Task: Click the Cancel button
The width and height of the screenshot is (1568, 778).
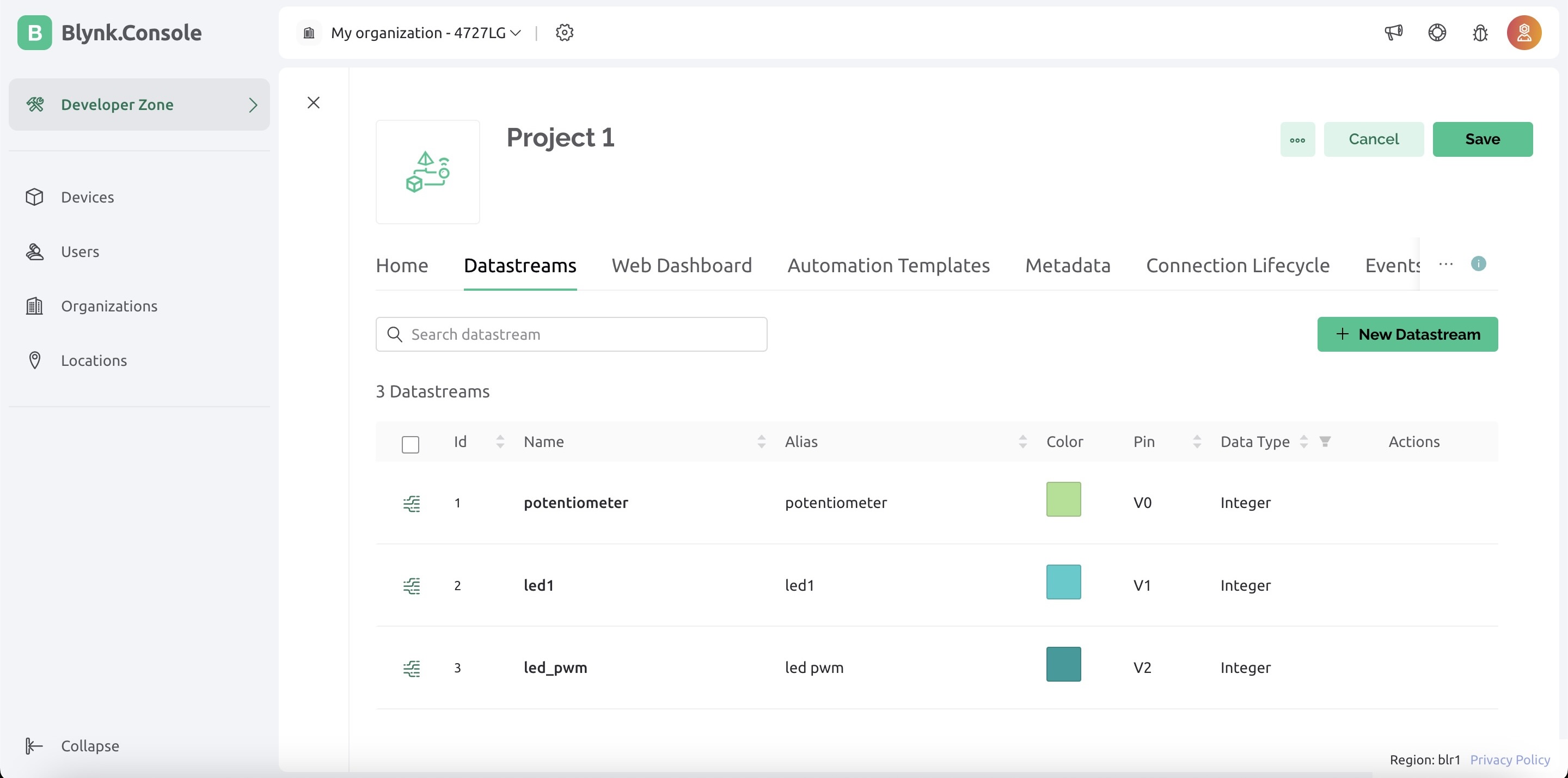Action: 1373,139
